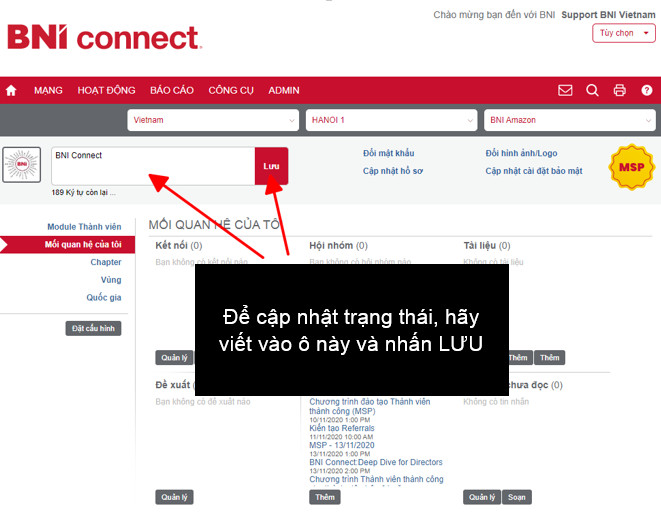
Task: Click the MSP badge icon
Action: click(x=631, y=167)
